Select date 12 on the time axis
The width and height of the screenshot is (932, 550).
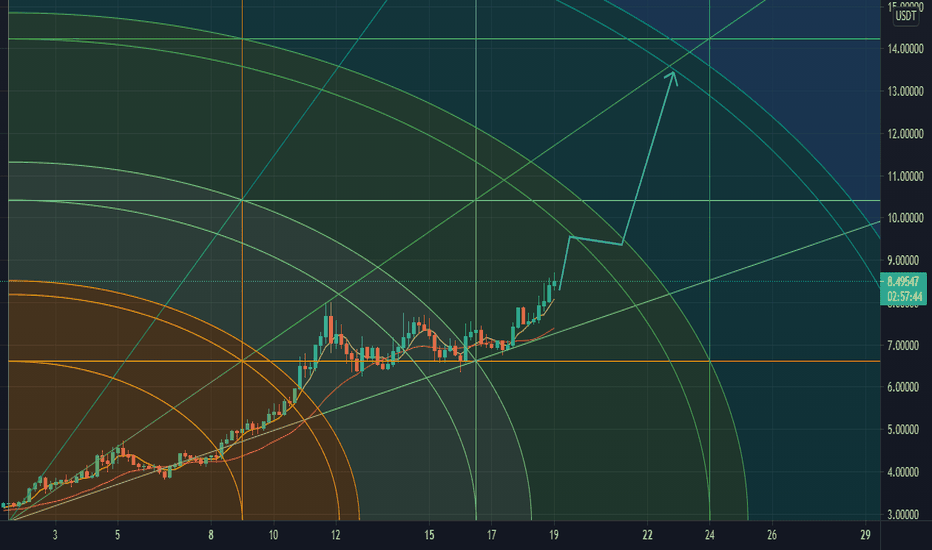(335, 535)
